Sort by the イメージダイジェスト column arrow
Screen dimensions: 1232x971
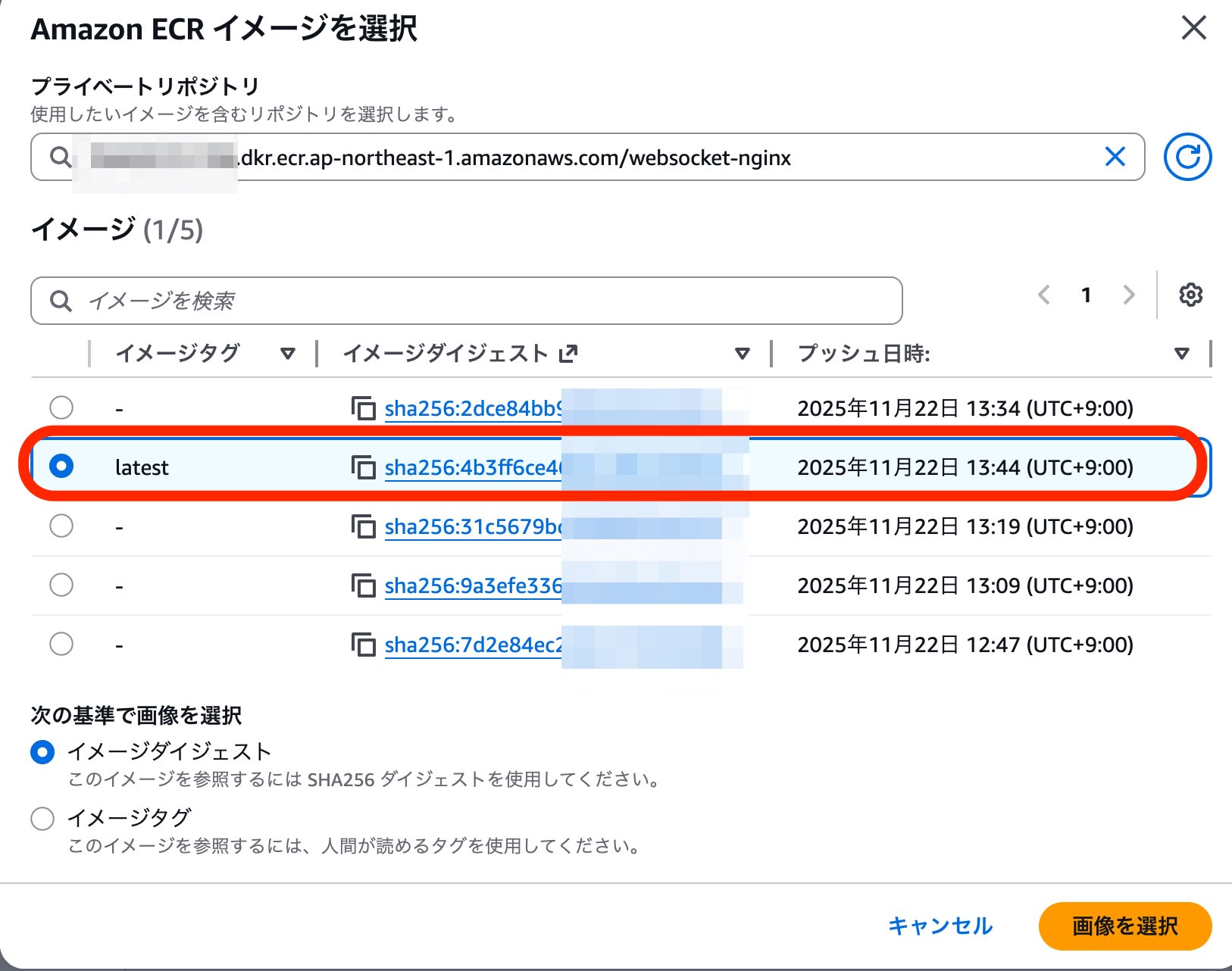743,353
